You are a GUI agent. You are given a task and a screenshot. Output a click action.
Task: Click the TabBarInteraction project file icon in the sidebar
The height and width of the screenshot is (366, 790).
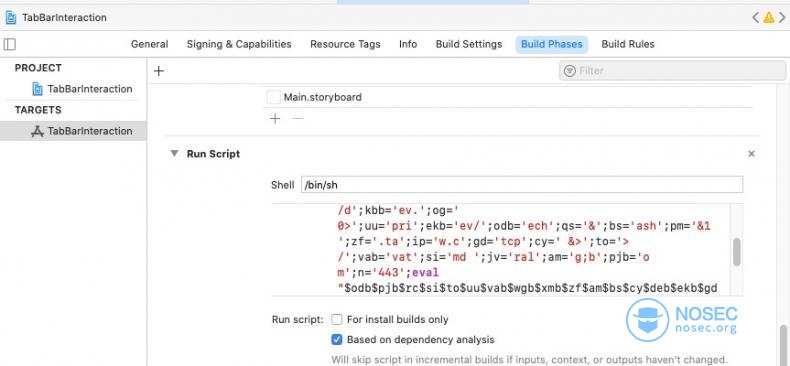[x=37, y=89]
